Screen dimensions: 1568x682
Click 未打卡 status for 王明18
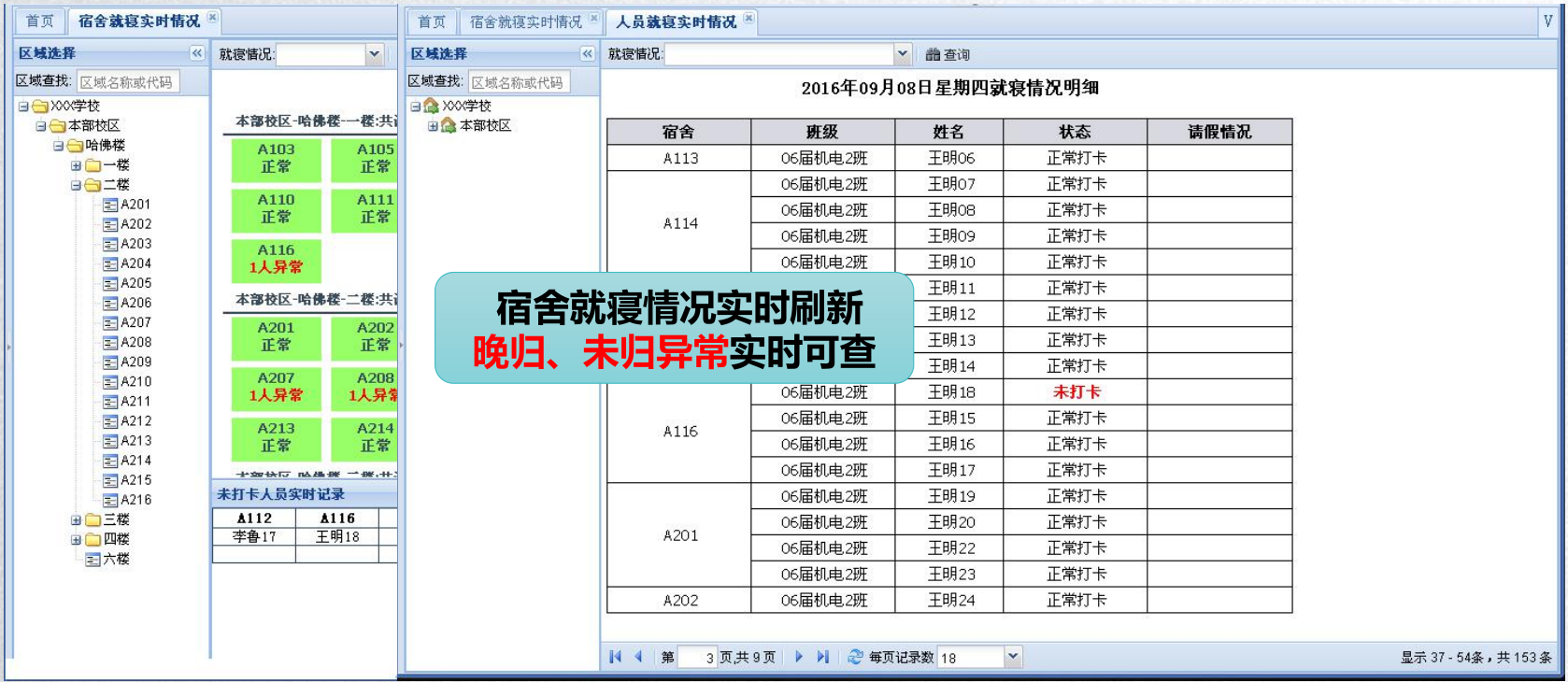click(1076, 392)
